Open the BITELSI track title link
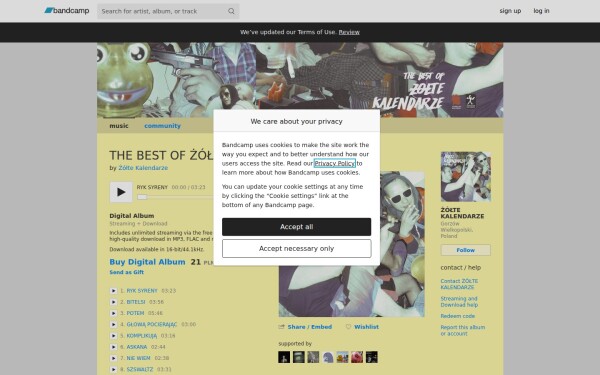 [x=136, y=302]
